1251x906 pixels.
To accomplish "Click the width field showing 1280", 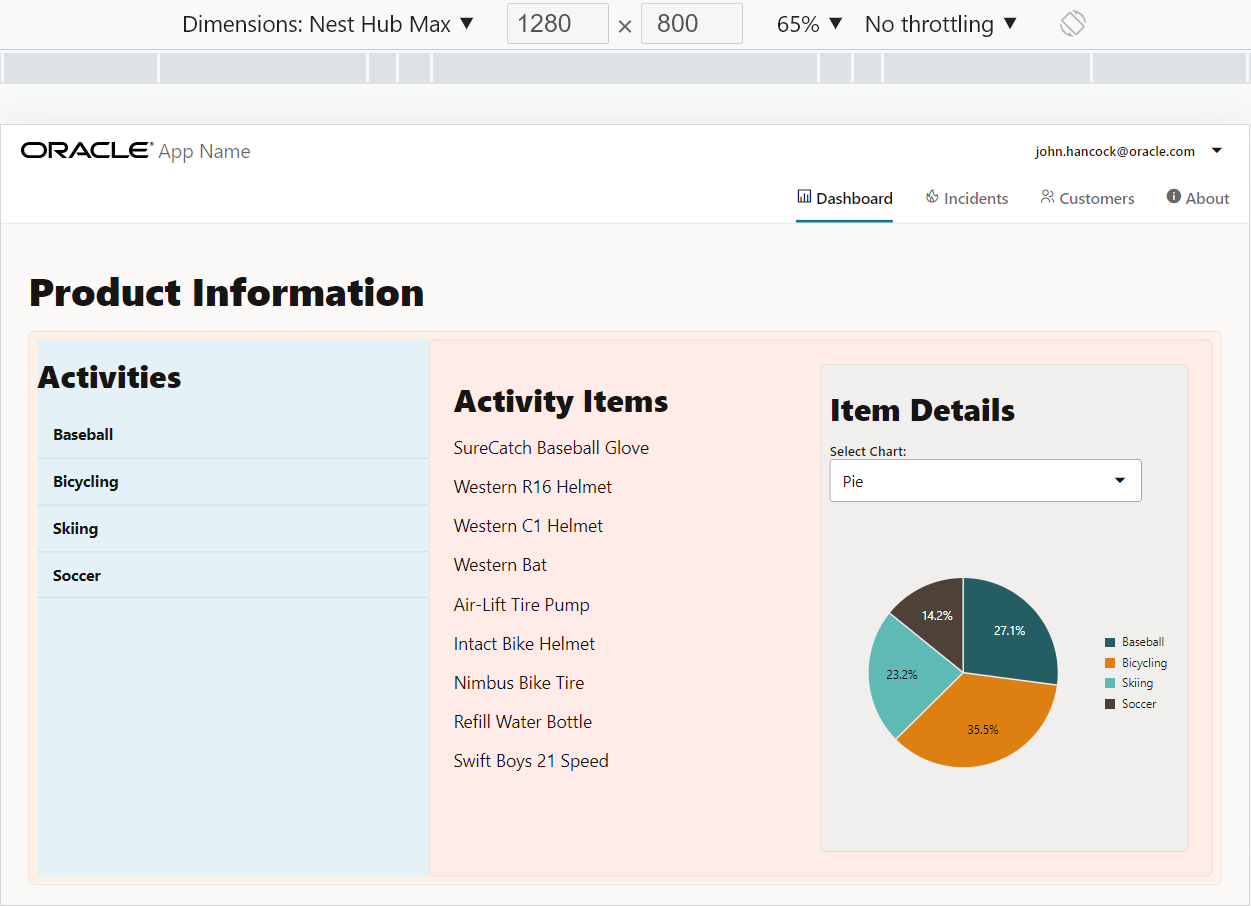I will point(558,24).
